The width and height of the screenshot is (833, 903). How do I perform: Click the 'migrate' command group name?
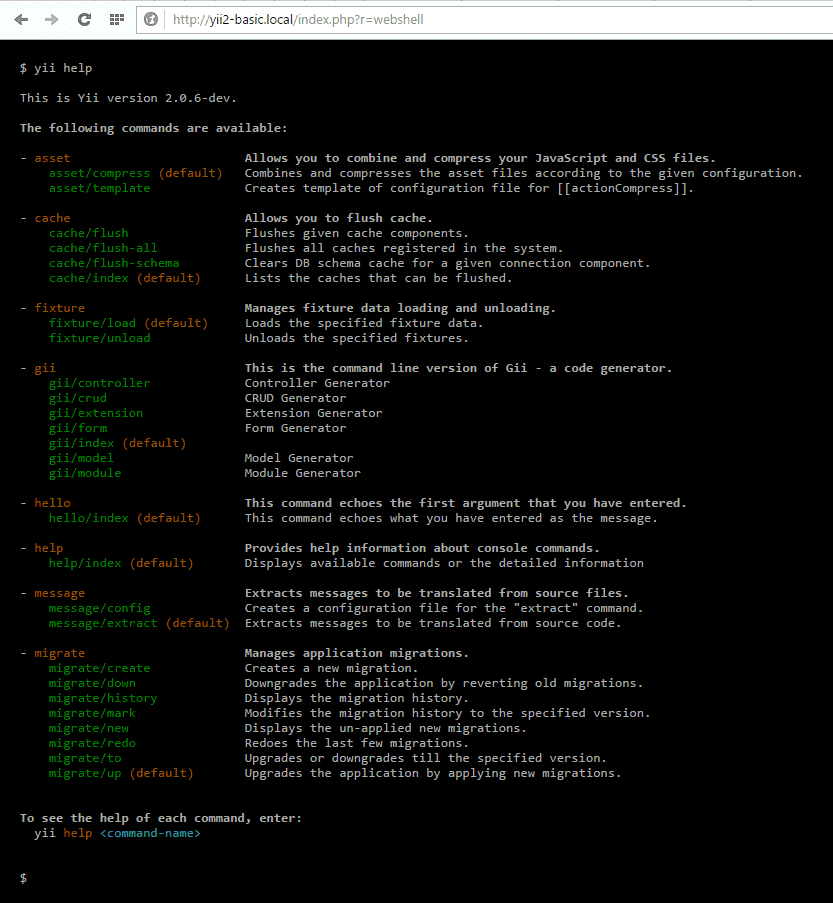(x=60, y=652)
